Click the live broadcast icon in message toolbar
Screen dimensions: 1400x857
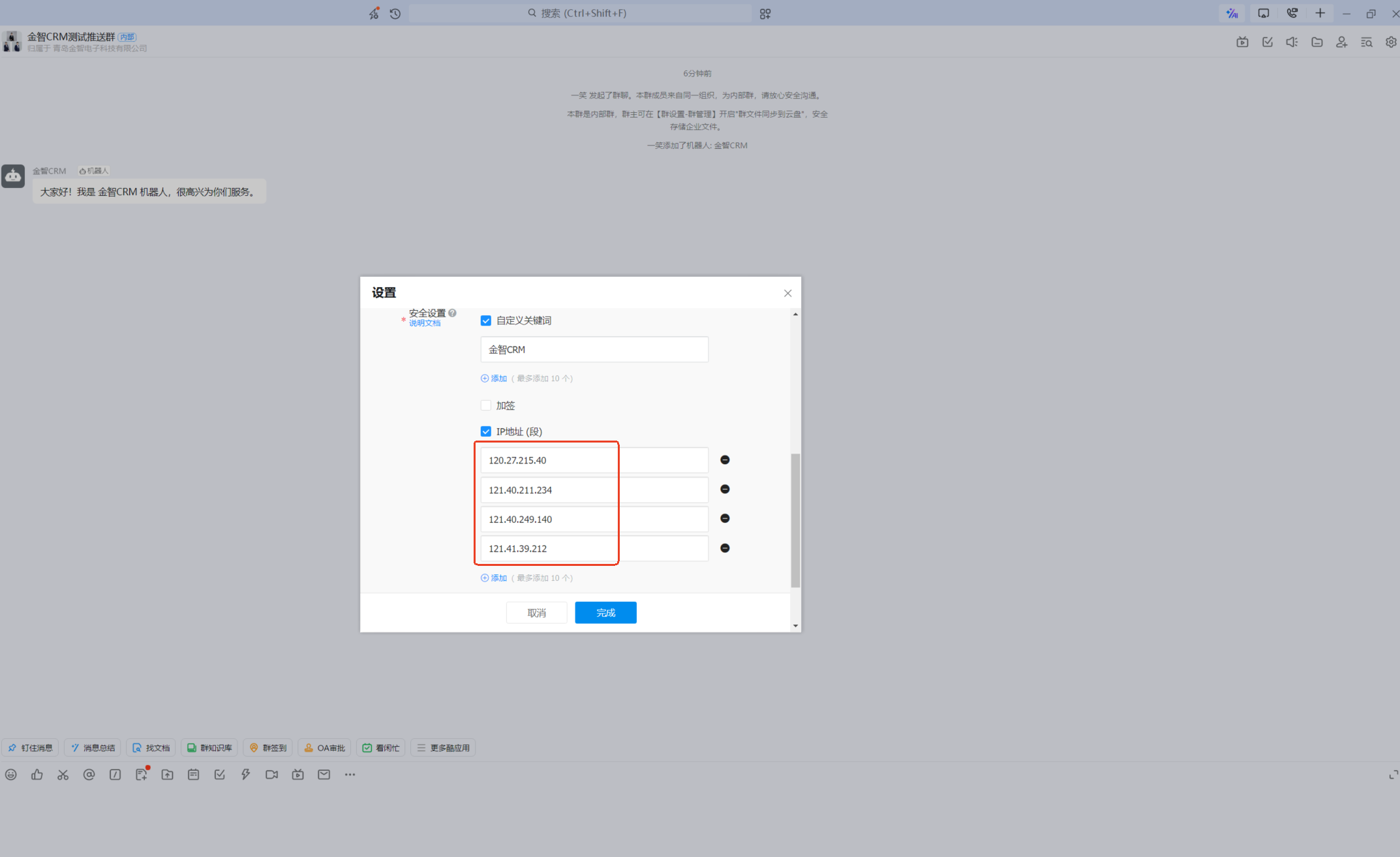point(297,774)
